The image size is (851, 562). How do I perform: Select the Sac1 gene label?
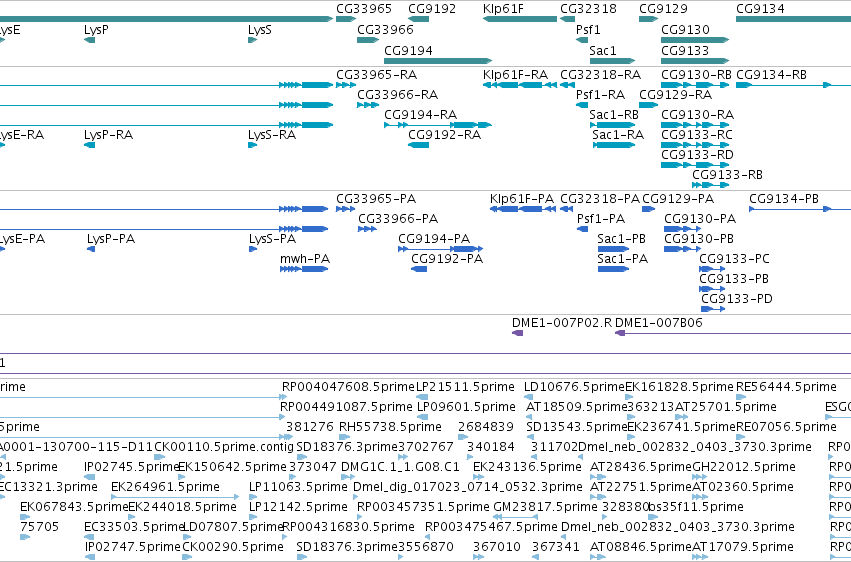603,50
